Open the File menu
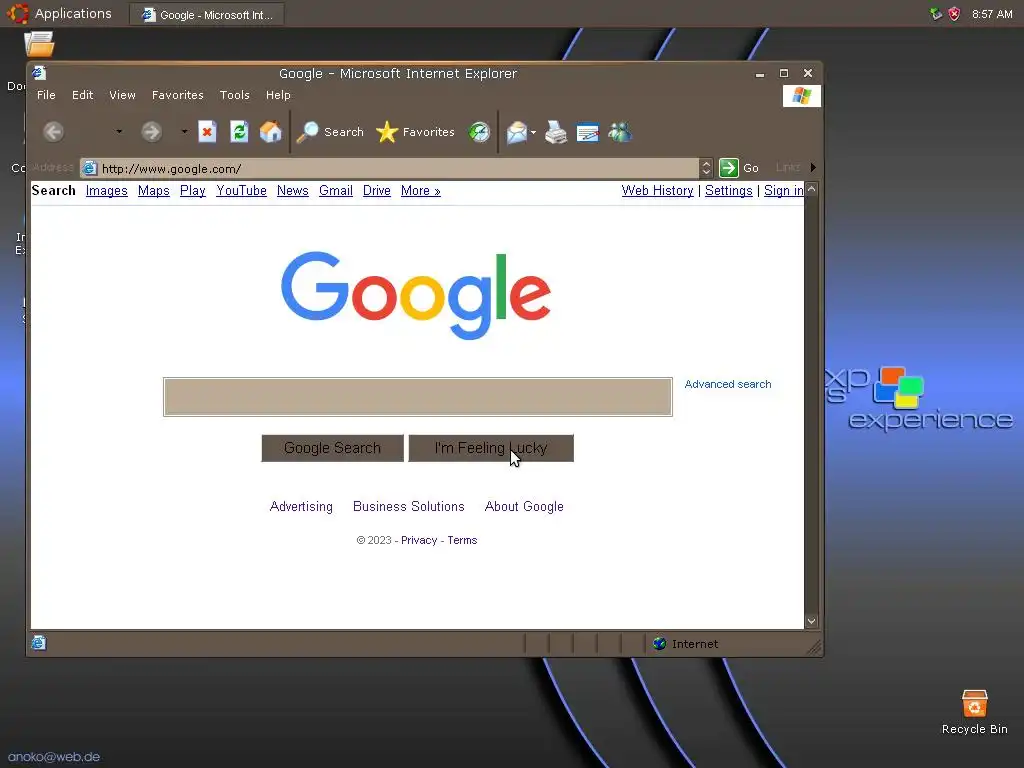This screenshot has width=1024, height=768. coord(46,95)
